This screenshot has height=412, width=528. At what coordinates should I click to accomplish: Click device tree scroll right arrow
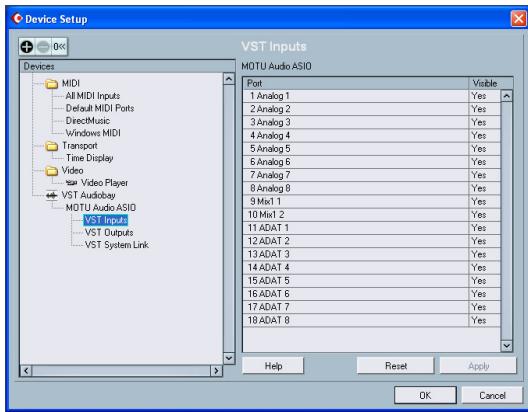coord(216,371)
